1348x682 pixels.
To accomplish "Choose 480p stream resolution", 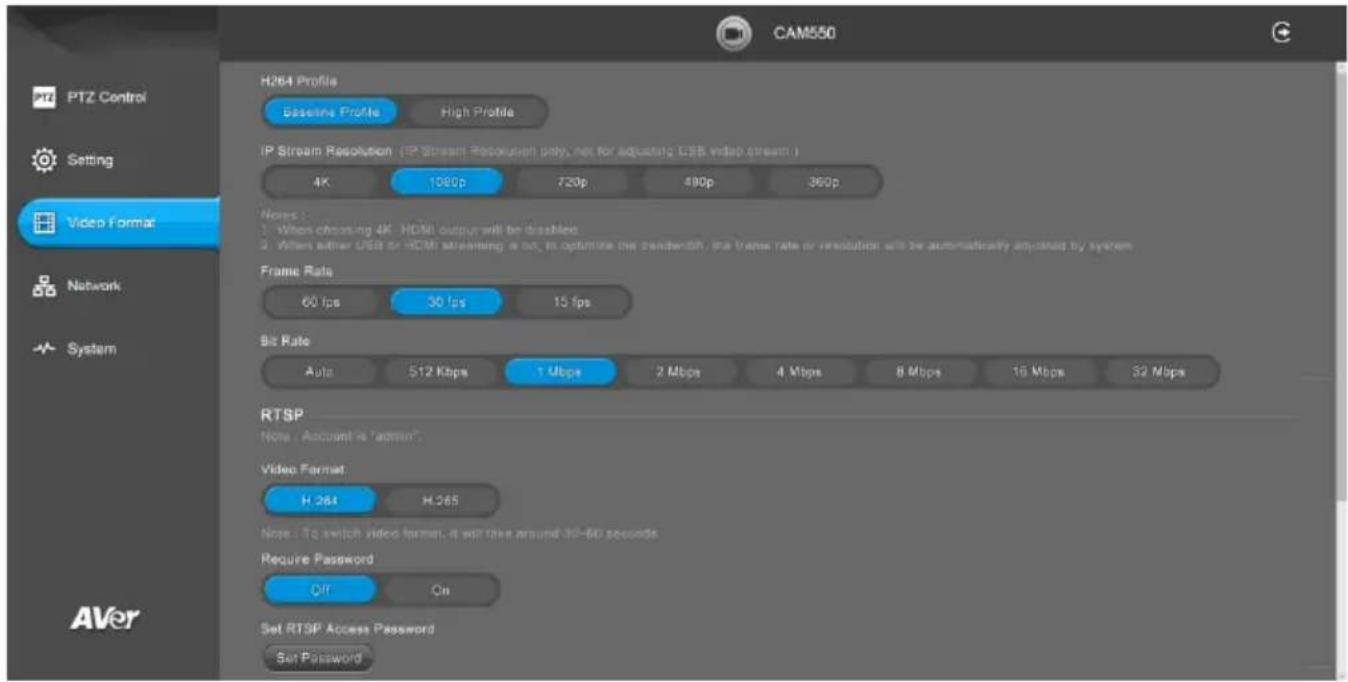I will (x=697, y=182).
